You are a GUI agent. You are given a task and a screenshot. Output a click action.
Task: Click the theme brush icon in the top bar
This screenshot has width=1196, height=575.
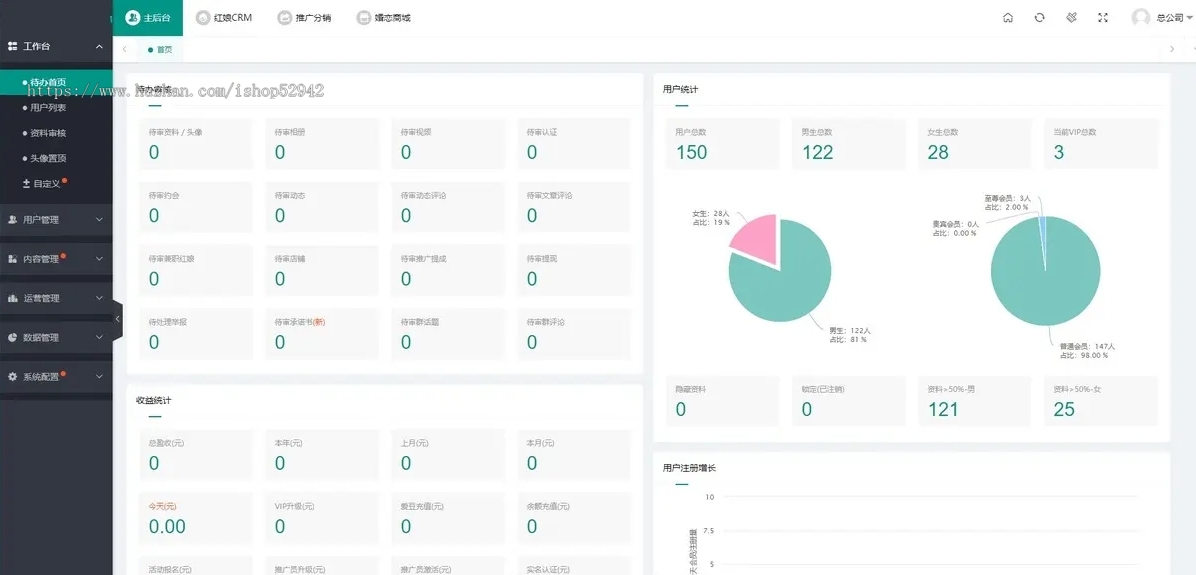click(1071, 18)
